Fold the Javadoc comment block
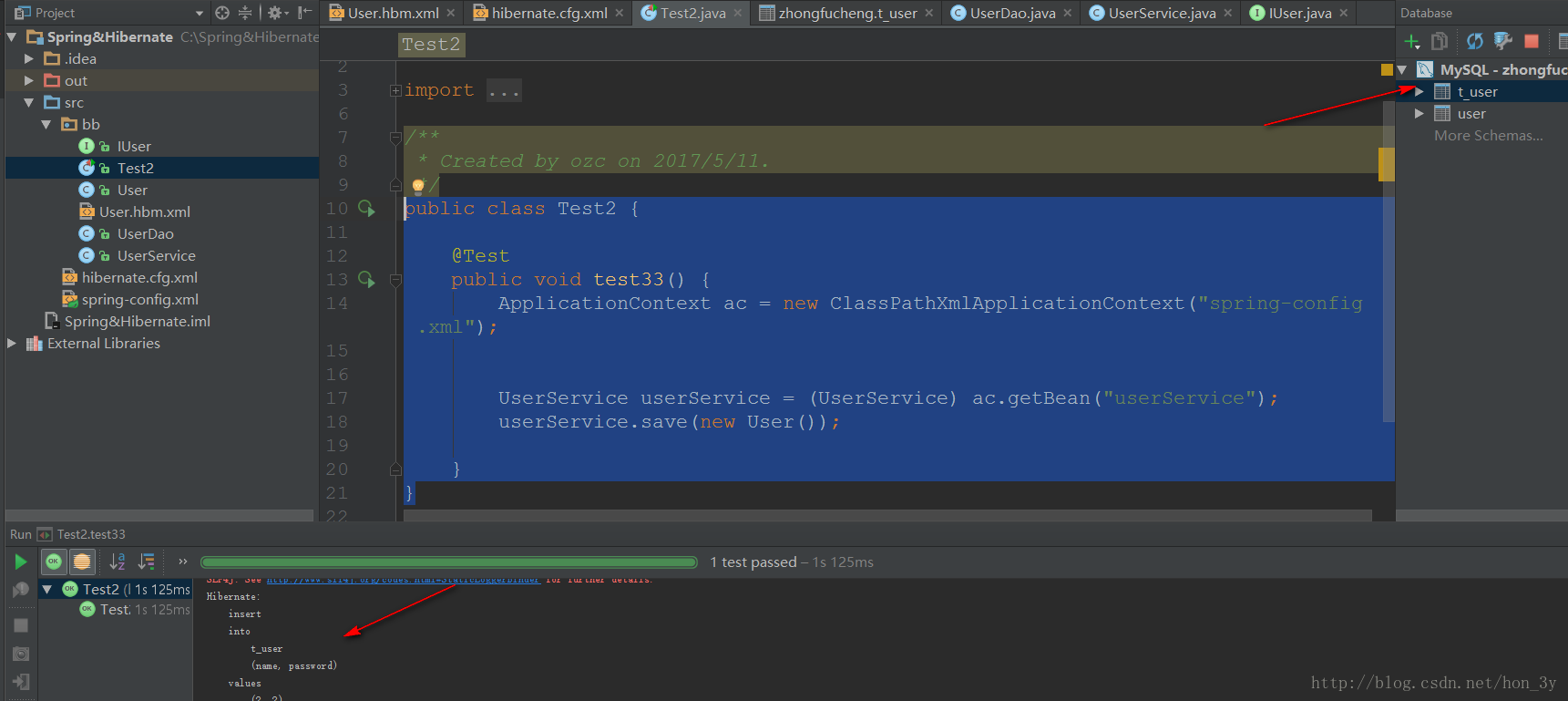The width and height of the screenshot is (1568, 701). [x=395, y=138]
